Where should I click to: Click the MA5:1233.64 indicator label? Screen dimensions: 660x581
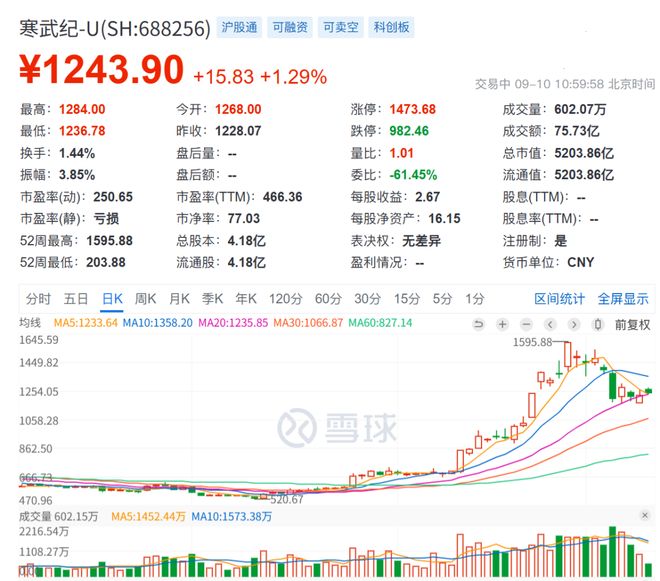click(86, 323)
